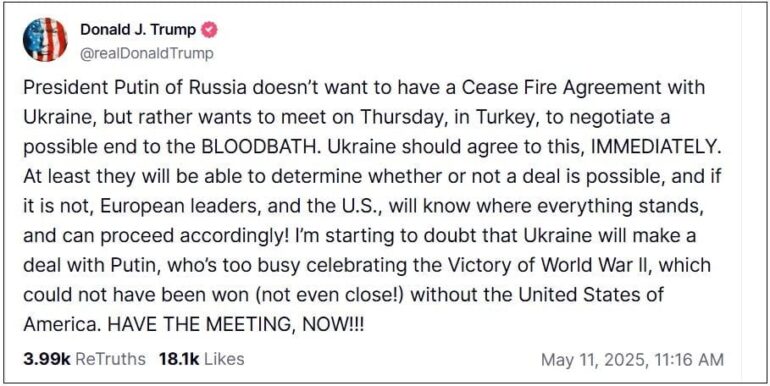
Task: Open the Donald J. Trump display name
Action: point(138,30)
